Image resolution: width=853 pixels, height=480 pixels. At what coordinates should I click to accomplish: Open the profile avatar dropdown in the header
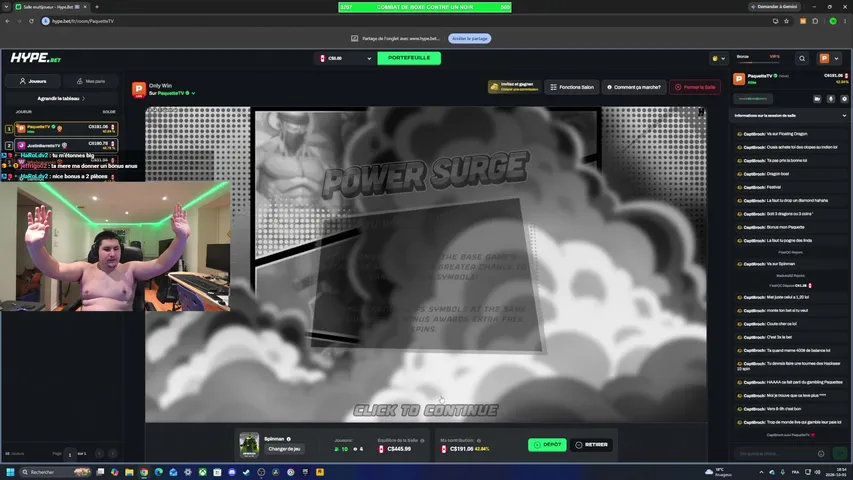(x=830, y=58)
